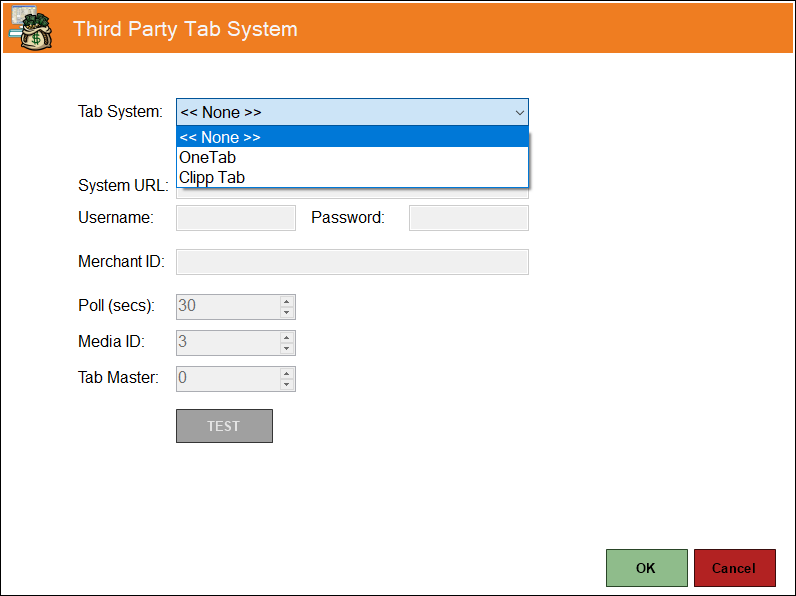The height and width of the screenshot is (596, 796).
Task: Click the Tab Master number field
Action: (228, 379)
